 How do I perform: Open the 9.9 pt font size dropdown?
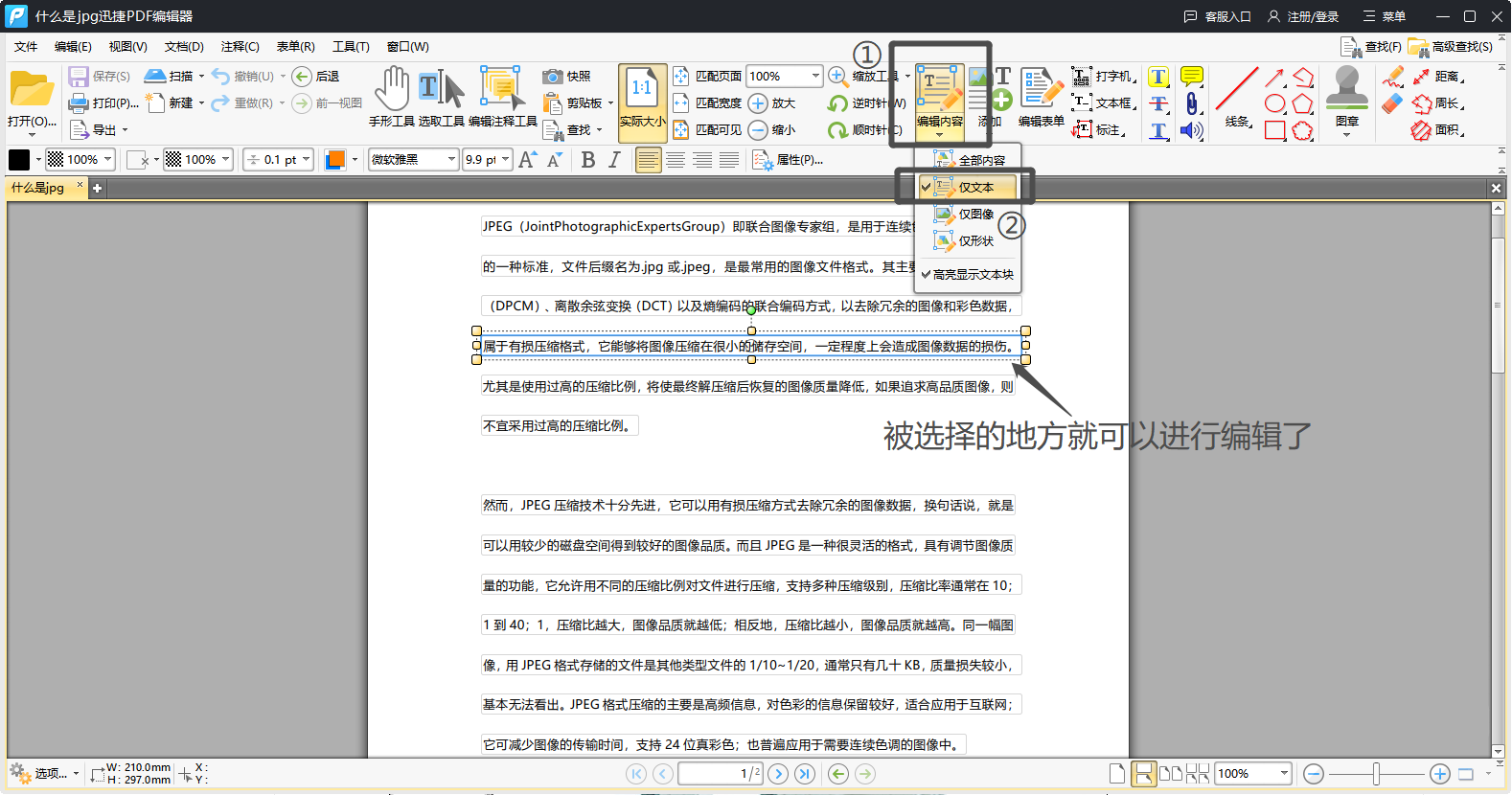(x=506, y=160)
